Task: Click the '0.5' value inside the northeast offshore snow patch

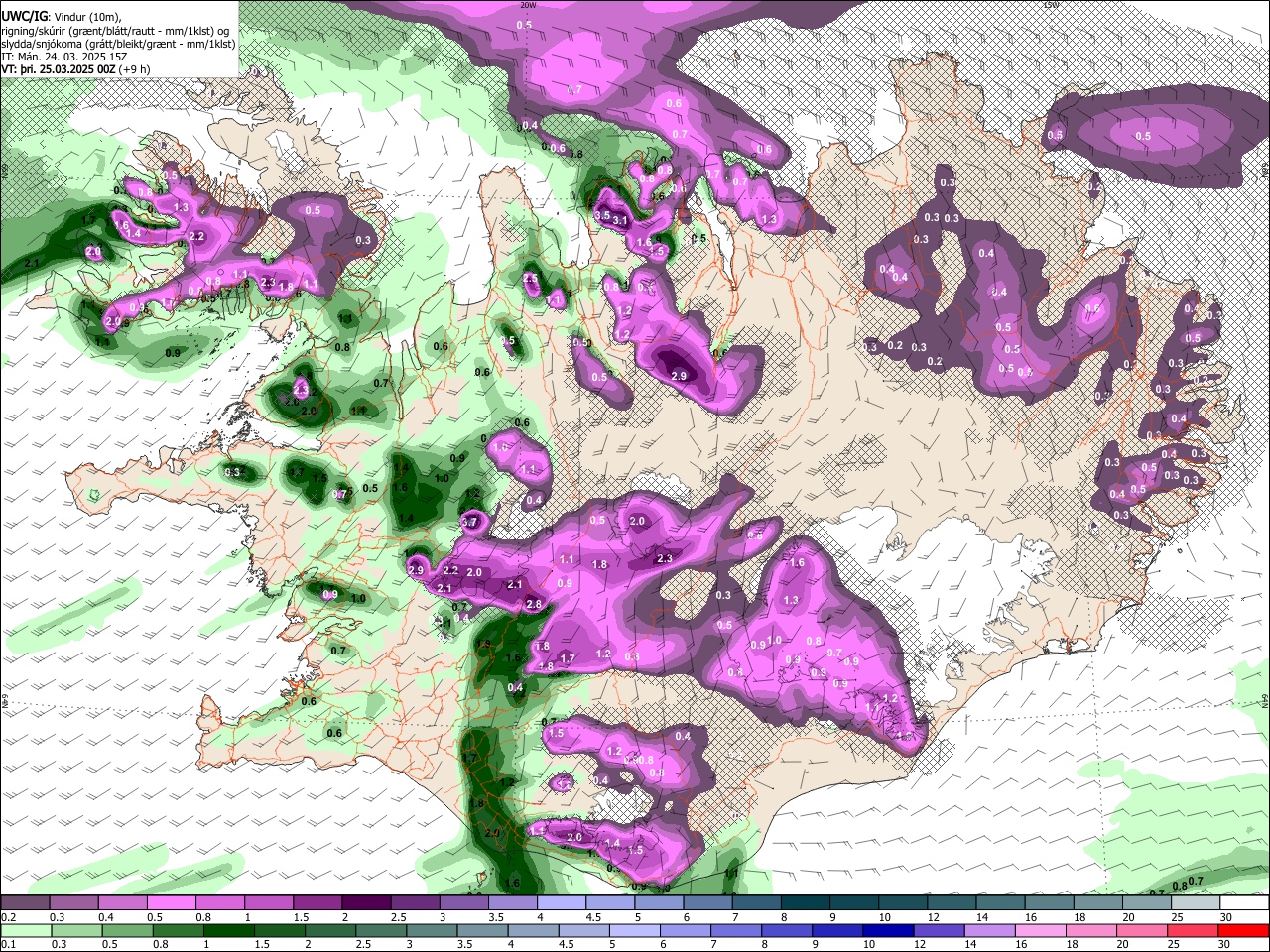Action: [1143, 136]
